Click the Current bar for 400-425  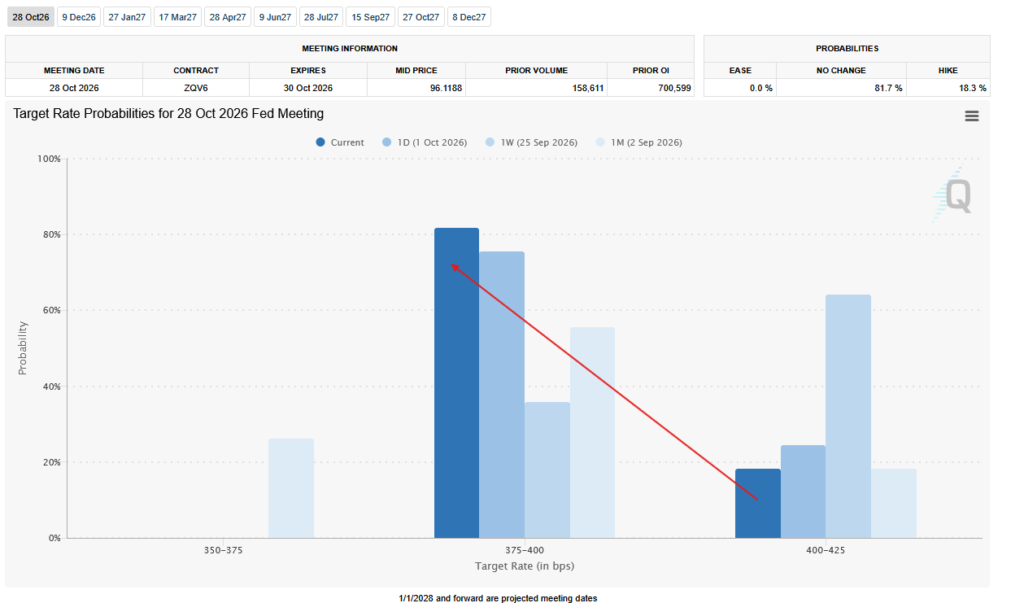(x=758, y=503)
